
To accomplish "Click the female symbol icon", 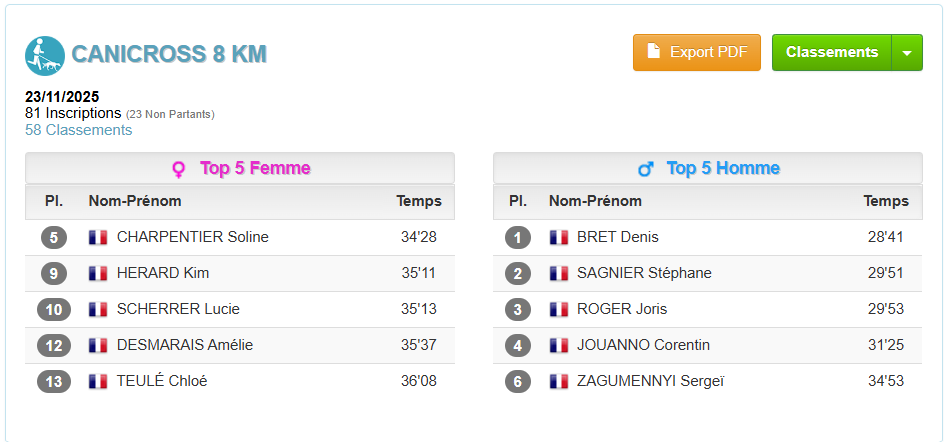I will click(x=179, y=169).
